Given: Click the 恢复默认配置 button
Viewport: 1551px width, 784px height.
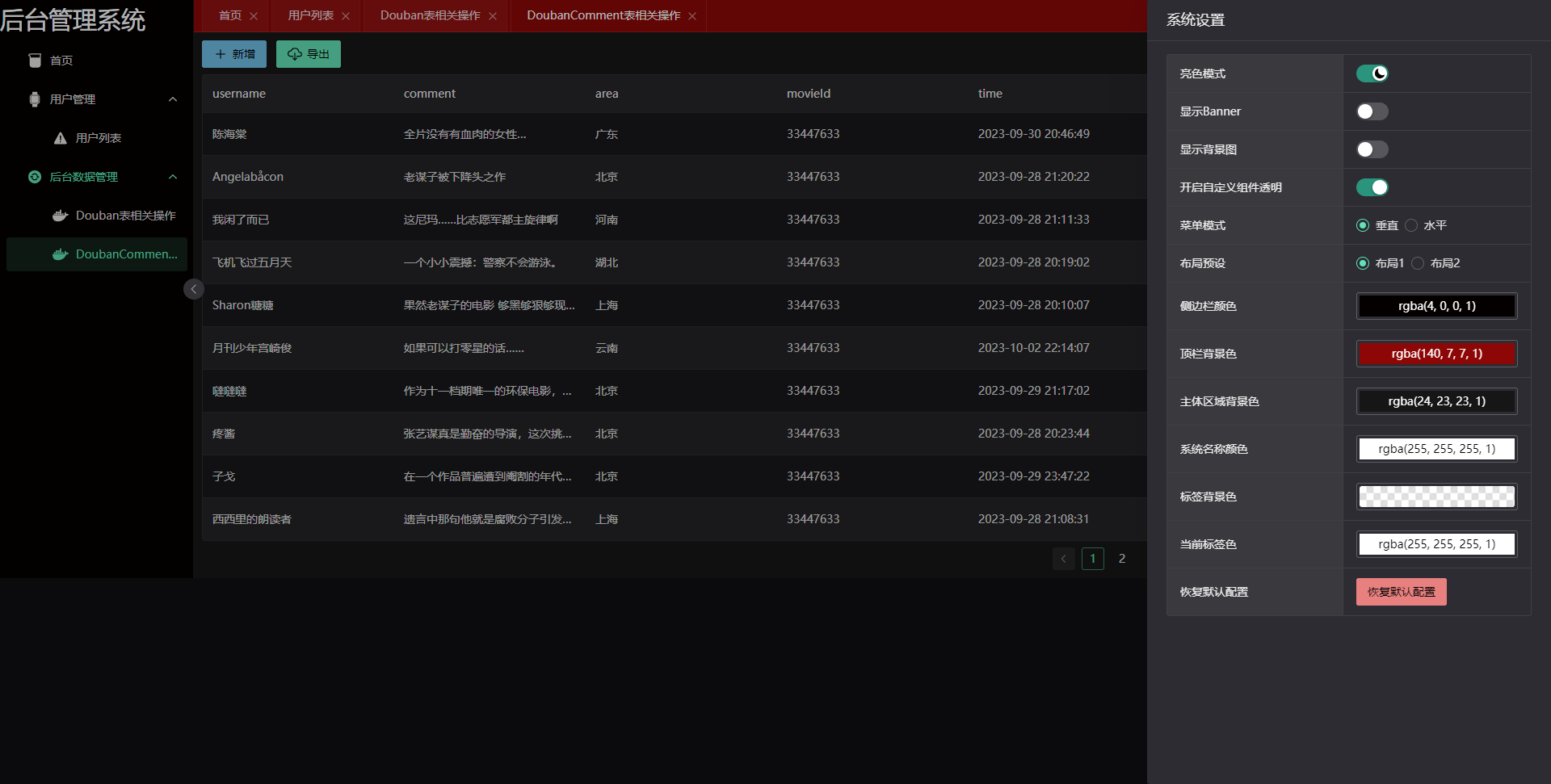Looking at the screenshot, I should pos(1400,591).
